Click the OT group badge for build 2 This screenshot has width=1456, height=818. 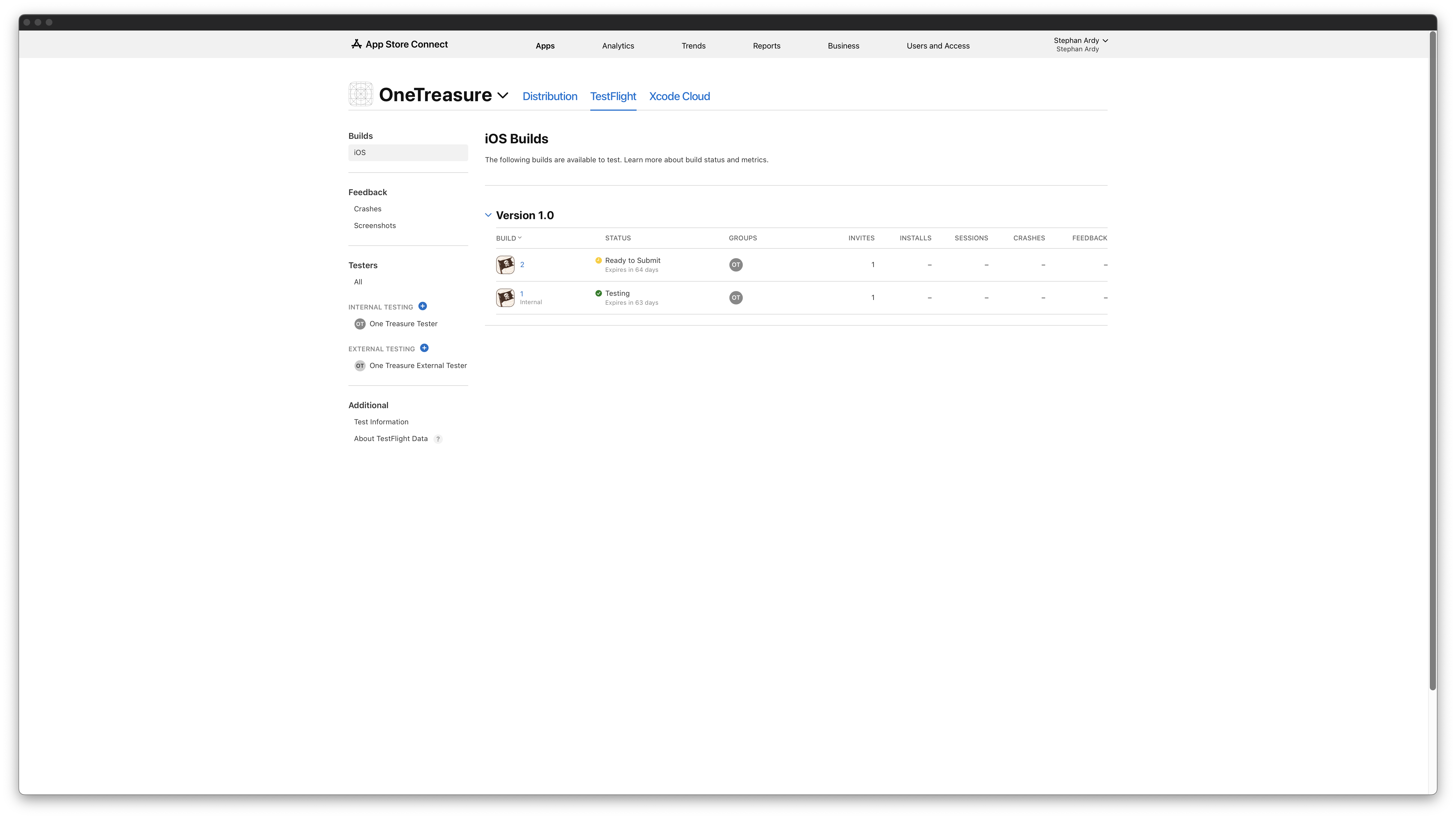pyautogui.click(x=735, y=265)
